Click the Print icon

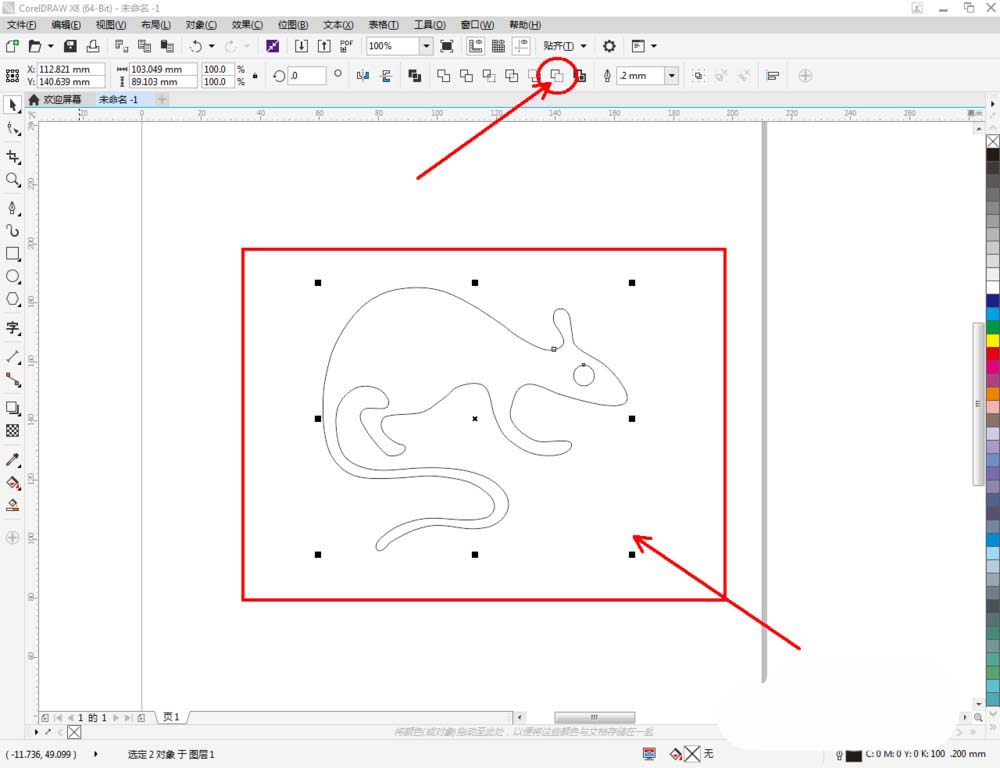tap(93, 46)
